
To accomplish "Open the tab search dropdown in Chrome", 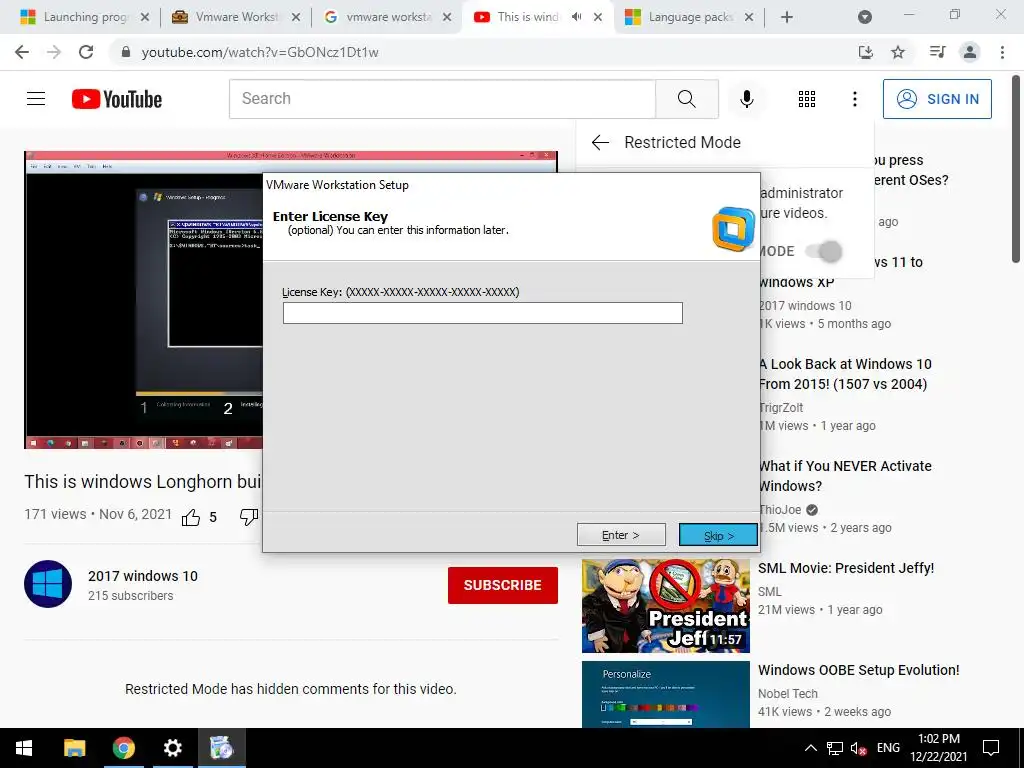I will click(x=865, y=17).
